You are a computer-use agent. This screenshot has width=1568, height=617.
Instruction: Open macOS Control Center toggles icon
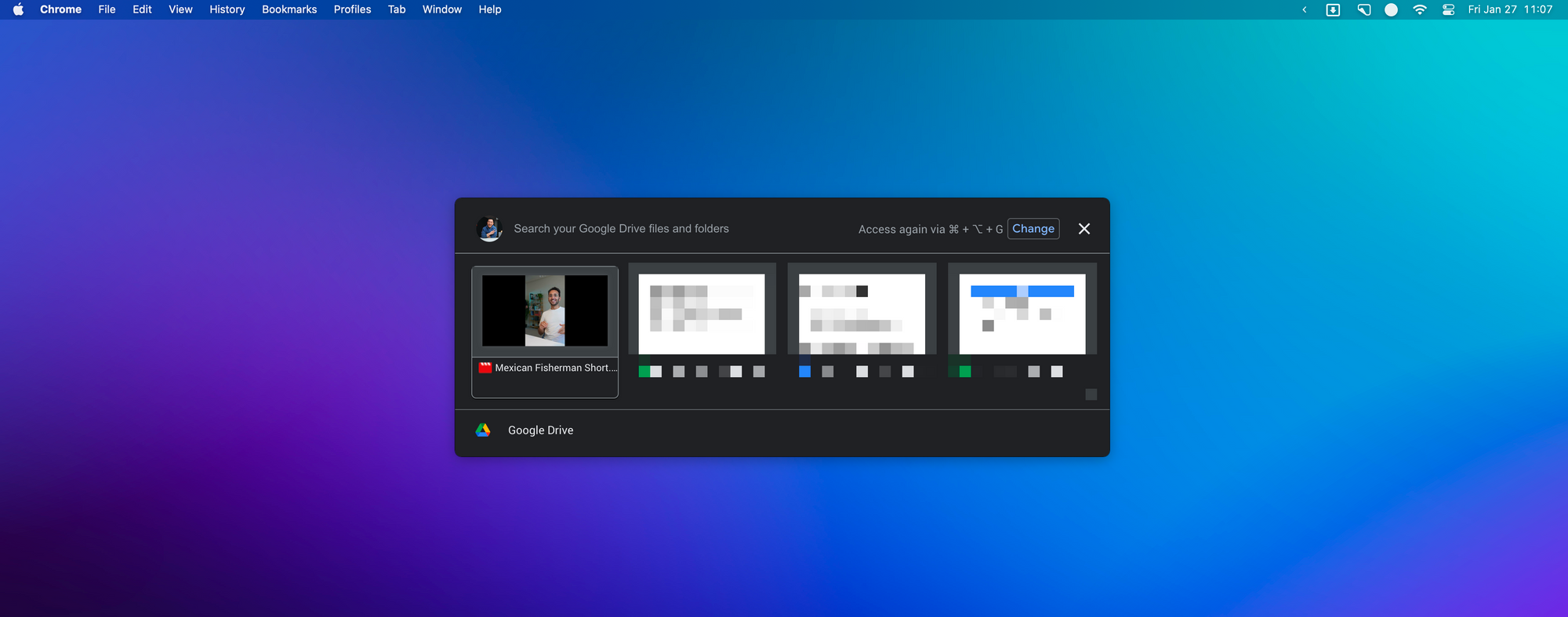click(1448, 9)
